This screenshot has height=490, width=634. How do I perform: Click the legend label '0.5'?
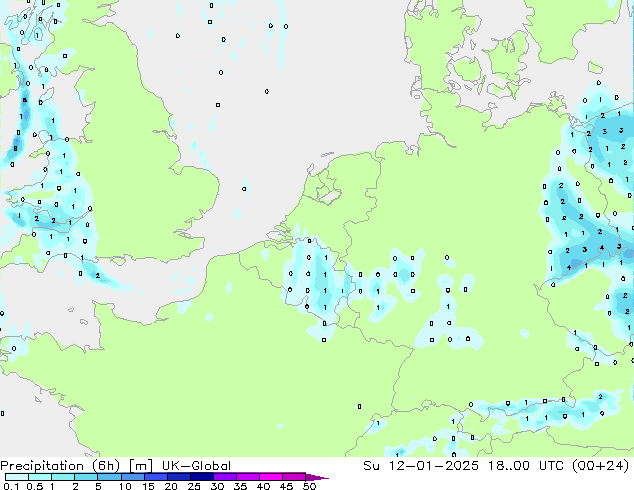(34, 486)
